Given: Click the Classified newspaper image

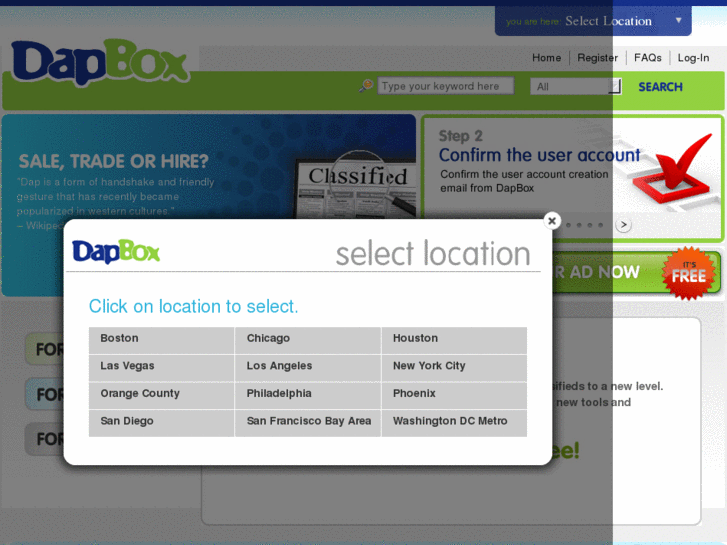Looking at the screenshot, I should pos(356,186).
